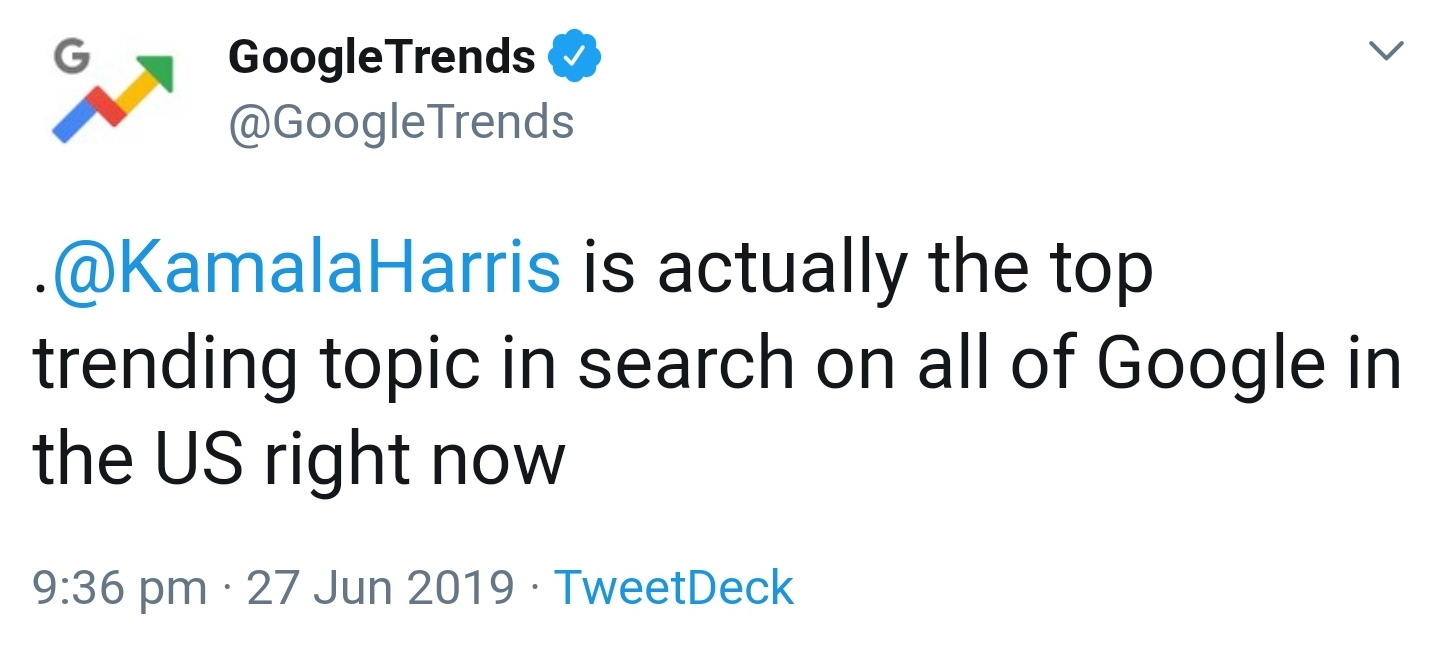Click the Google Trends profile avatar

pos(113,92)
